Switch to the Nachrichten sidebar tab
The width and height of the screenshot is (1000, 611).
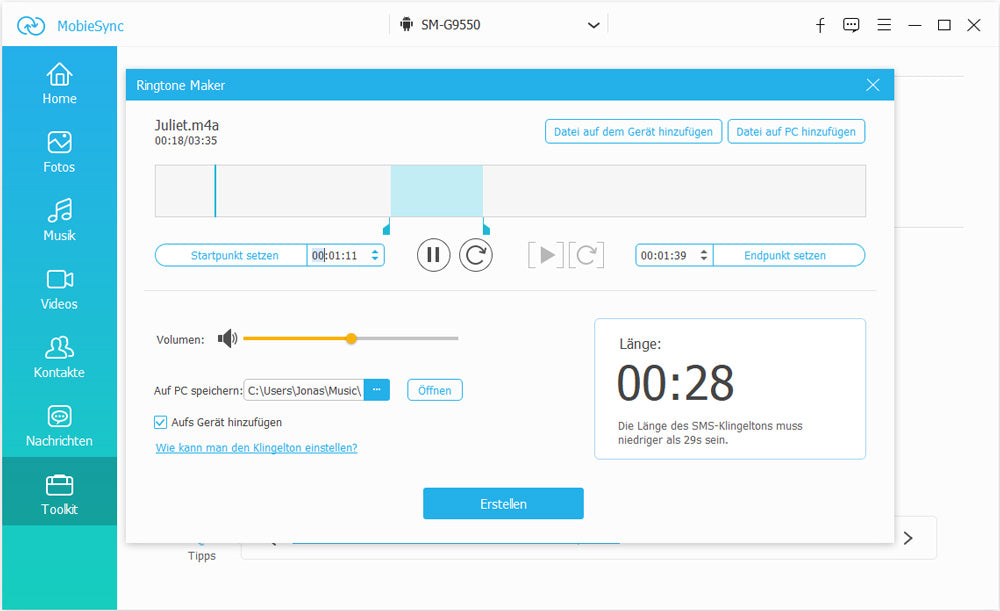(59, 425)
